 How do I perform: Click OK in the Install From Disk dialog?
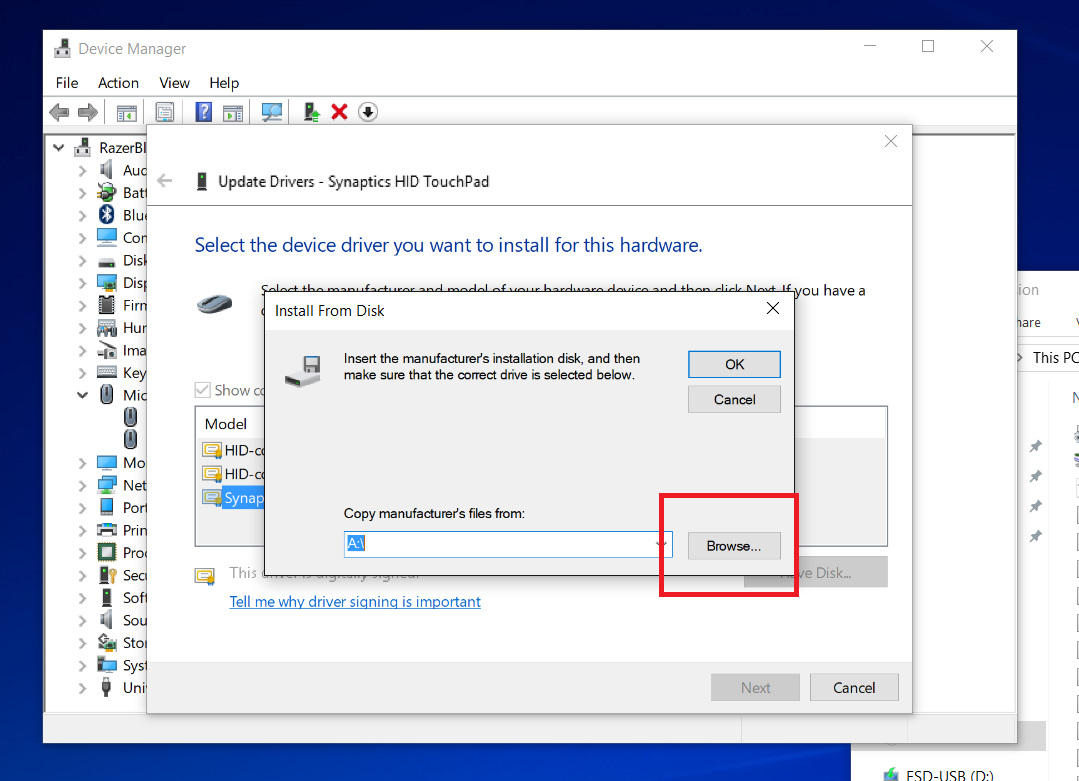point(734,363)
